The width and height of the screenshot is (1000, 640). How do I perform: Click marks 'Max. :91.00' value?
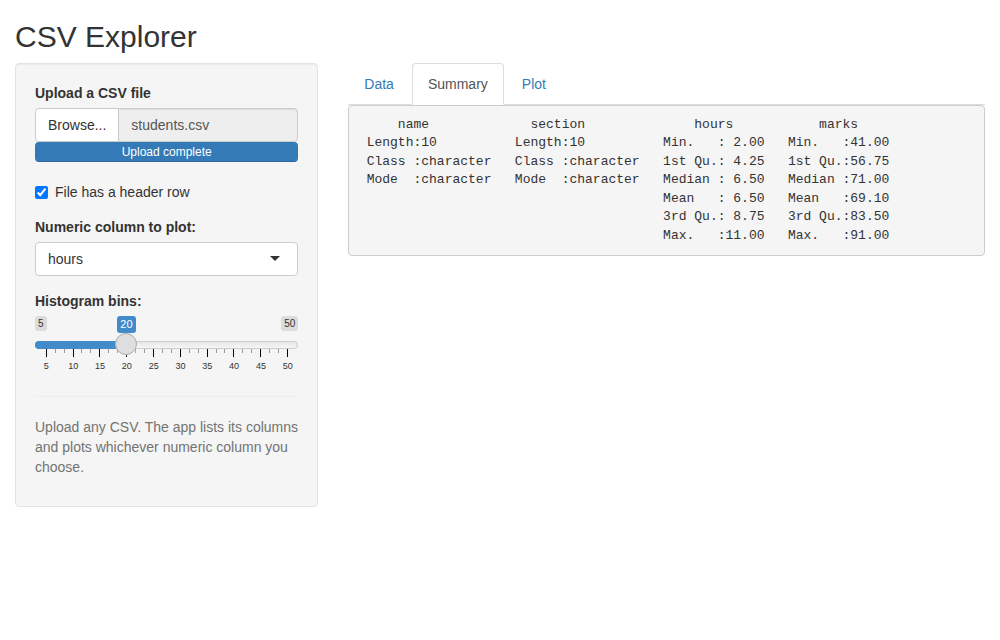[838, 235]
